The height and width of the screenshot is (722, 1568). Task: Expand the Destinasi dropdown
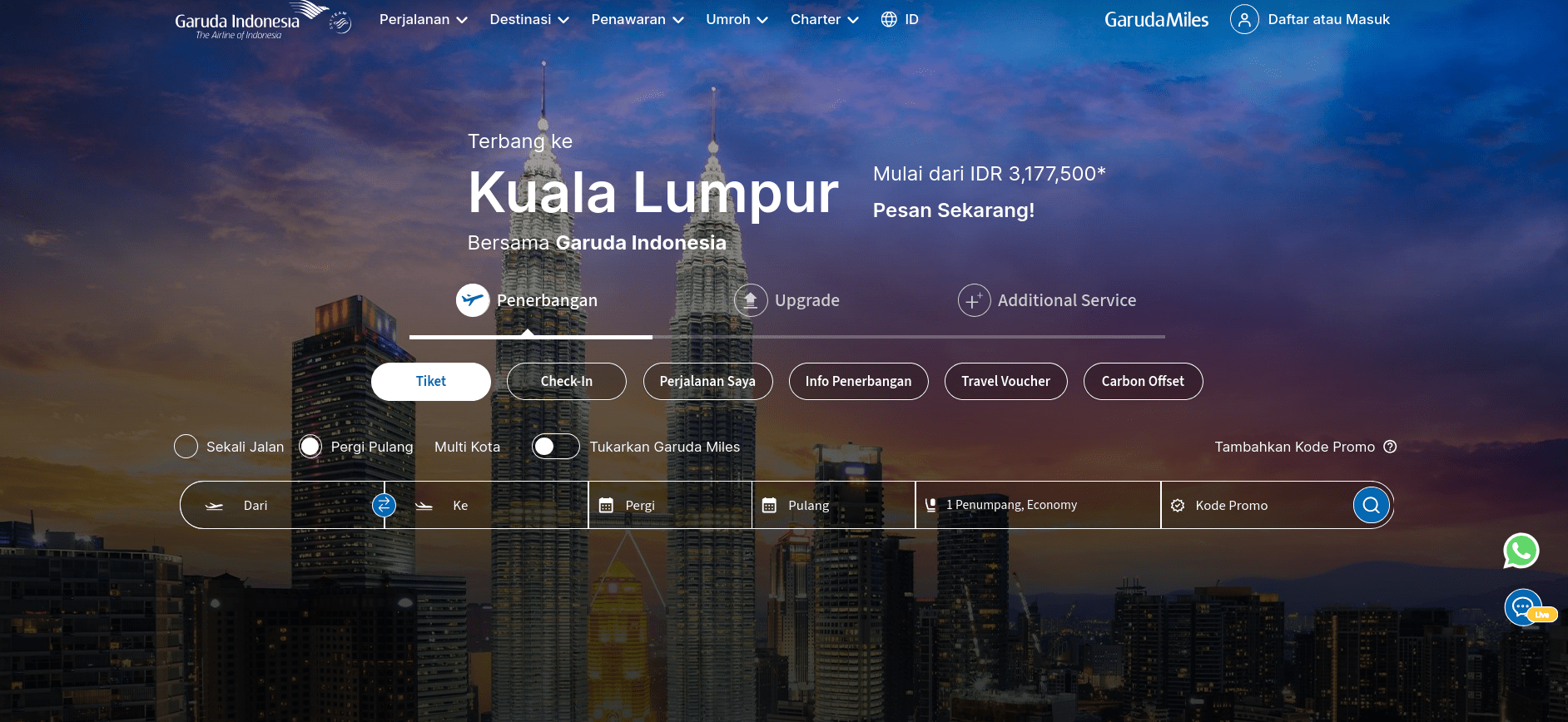[x=529, y=19]
